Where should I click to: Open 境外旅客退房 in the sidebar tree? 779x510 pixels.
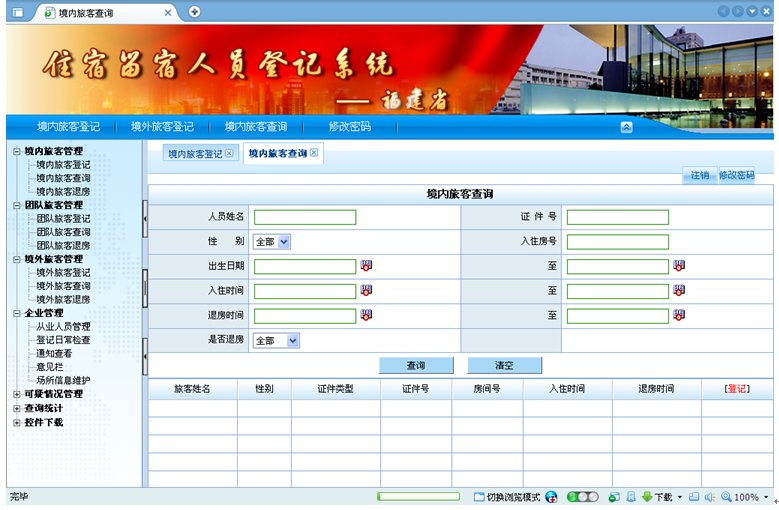click(63, 299)
